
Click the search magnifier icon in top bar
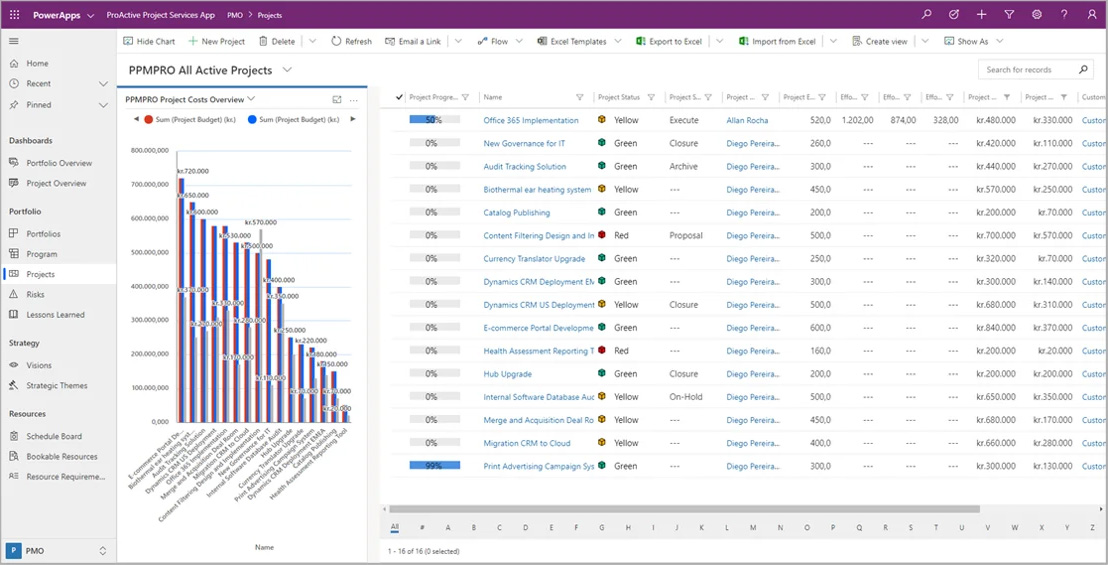click(x=927, y=15)
